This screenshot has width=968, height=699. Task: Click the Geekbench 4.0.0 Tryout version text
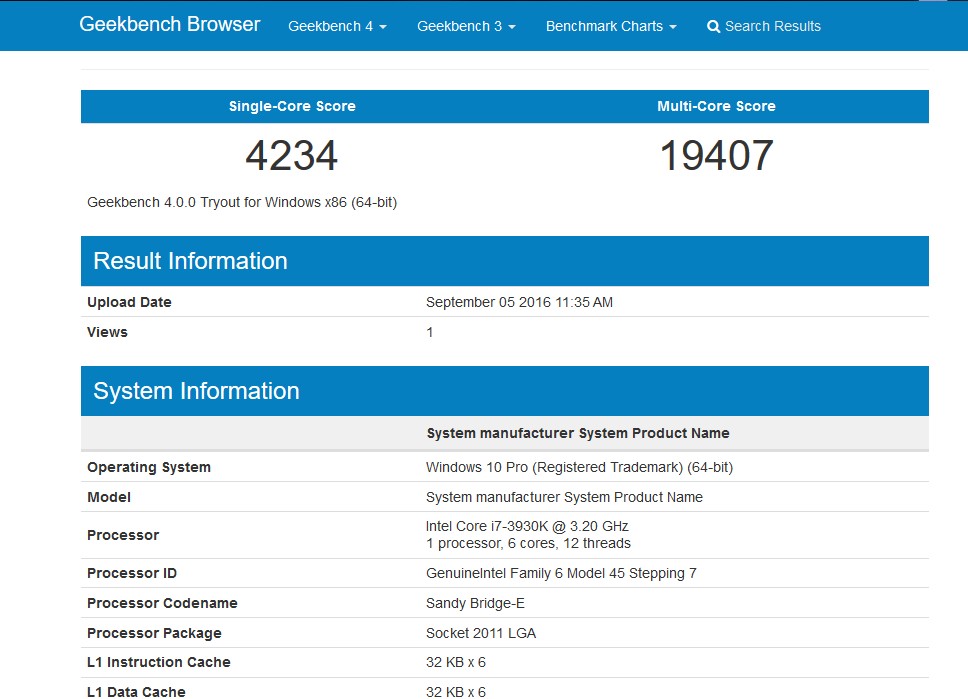(x=242, y=203)
